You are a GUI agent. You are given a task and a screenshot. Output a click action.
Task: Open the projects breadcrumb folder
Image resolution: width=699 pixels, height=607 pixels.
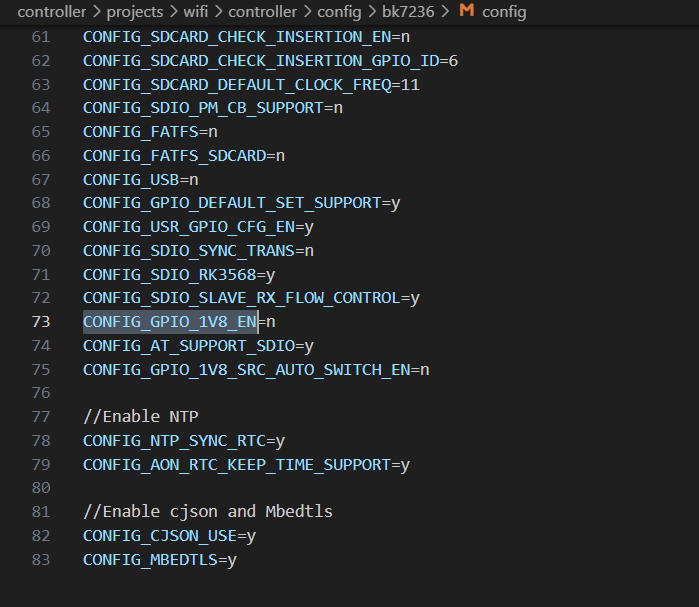pos(135,12)
